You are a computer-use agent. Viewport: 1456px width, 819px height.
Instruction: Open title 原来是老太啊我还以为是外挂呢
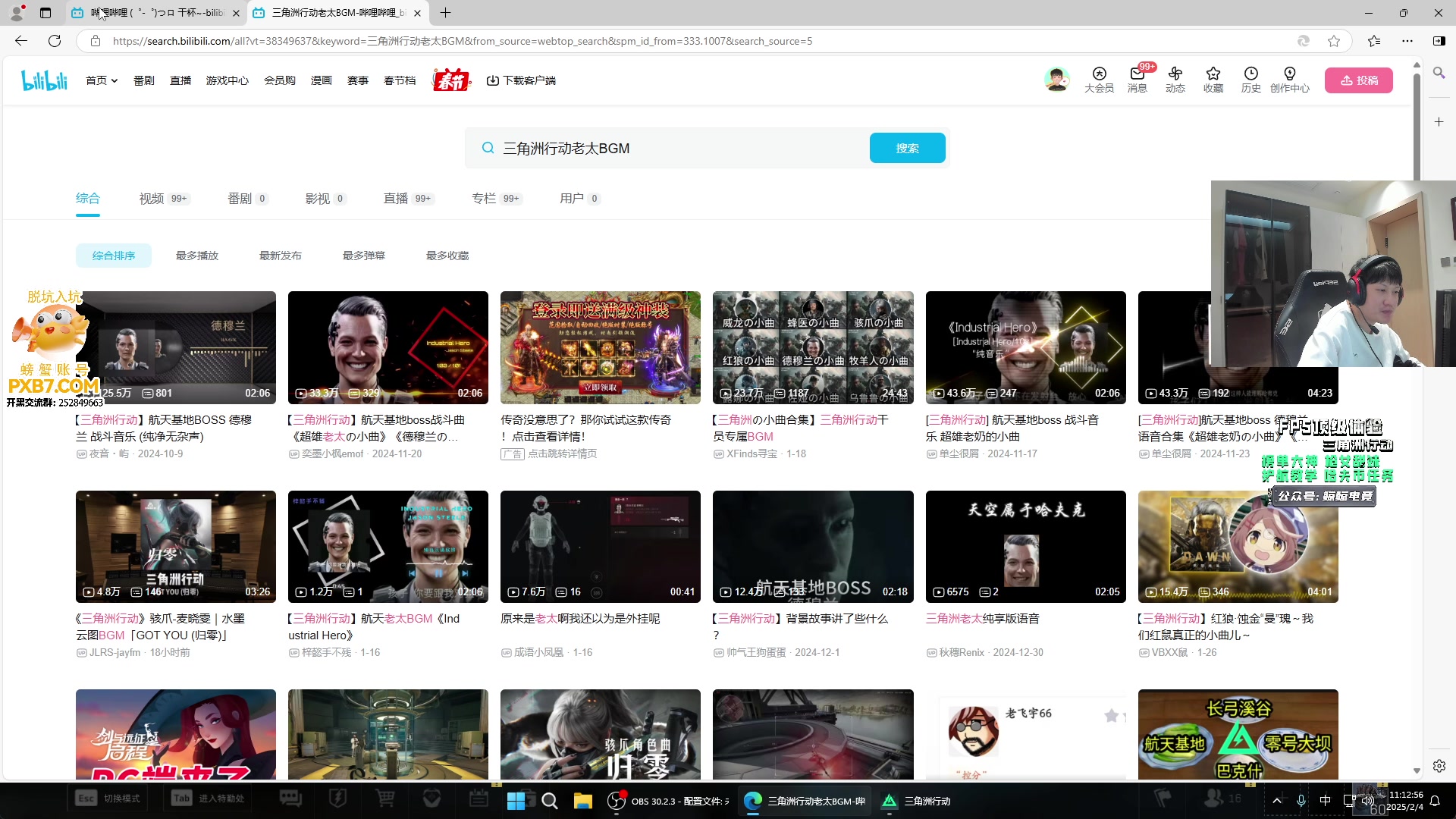tap(580, 619)
